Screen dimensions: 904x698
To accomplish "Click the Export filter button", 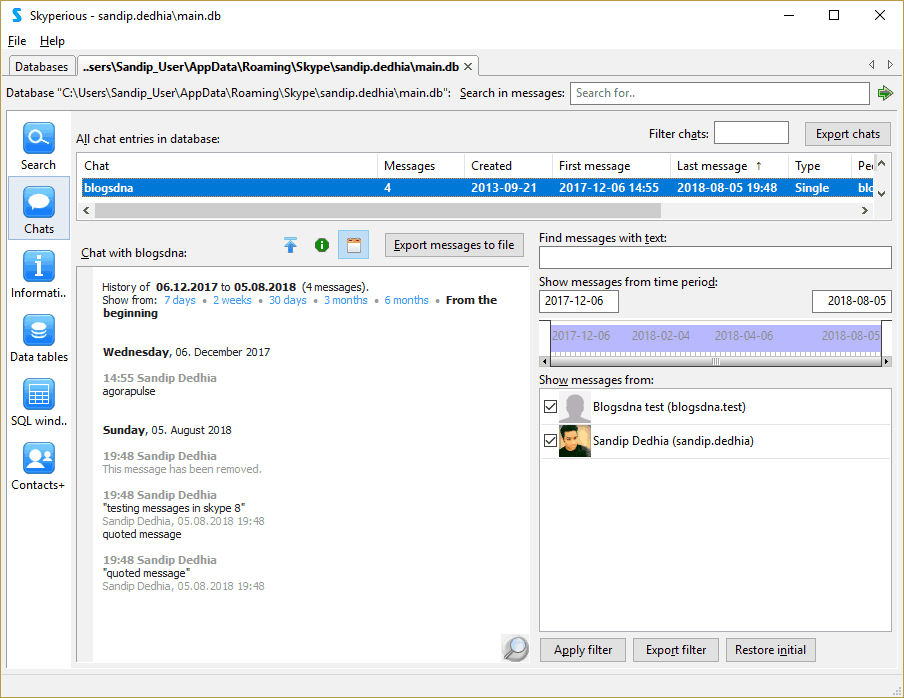I will point(676,650).
